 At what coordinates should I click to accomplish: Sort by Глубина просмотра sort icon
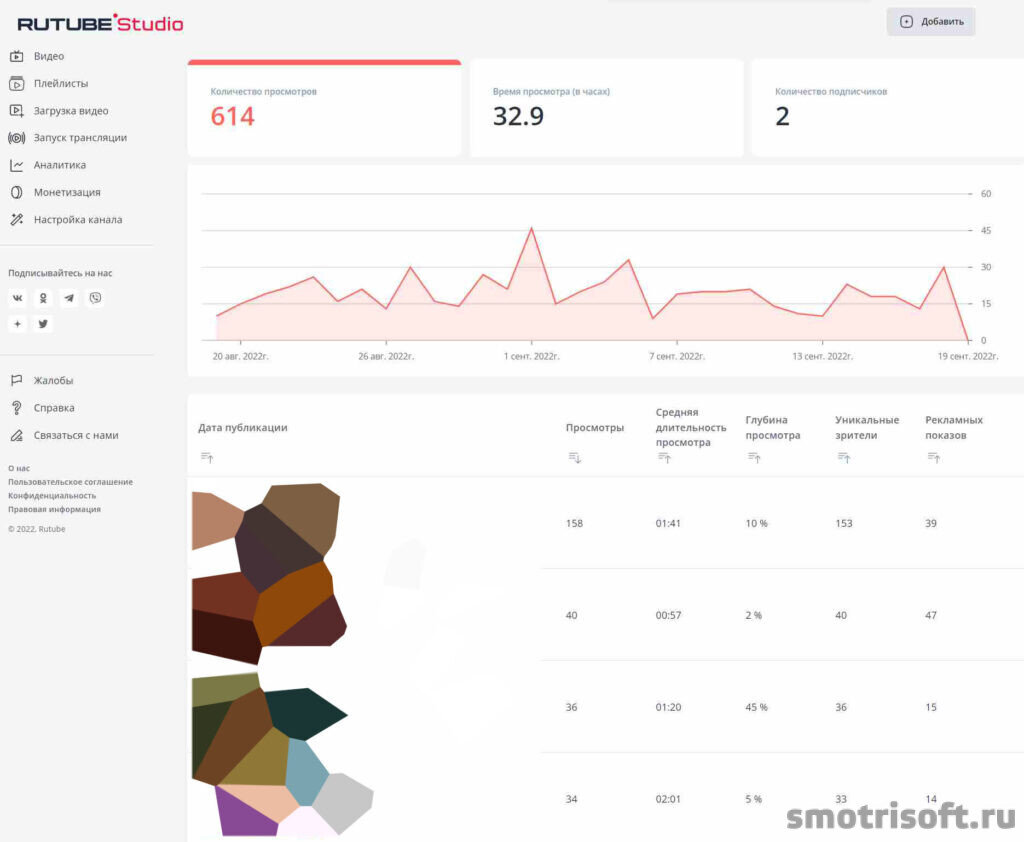(754, 457)
